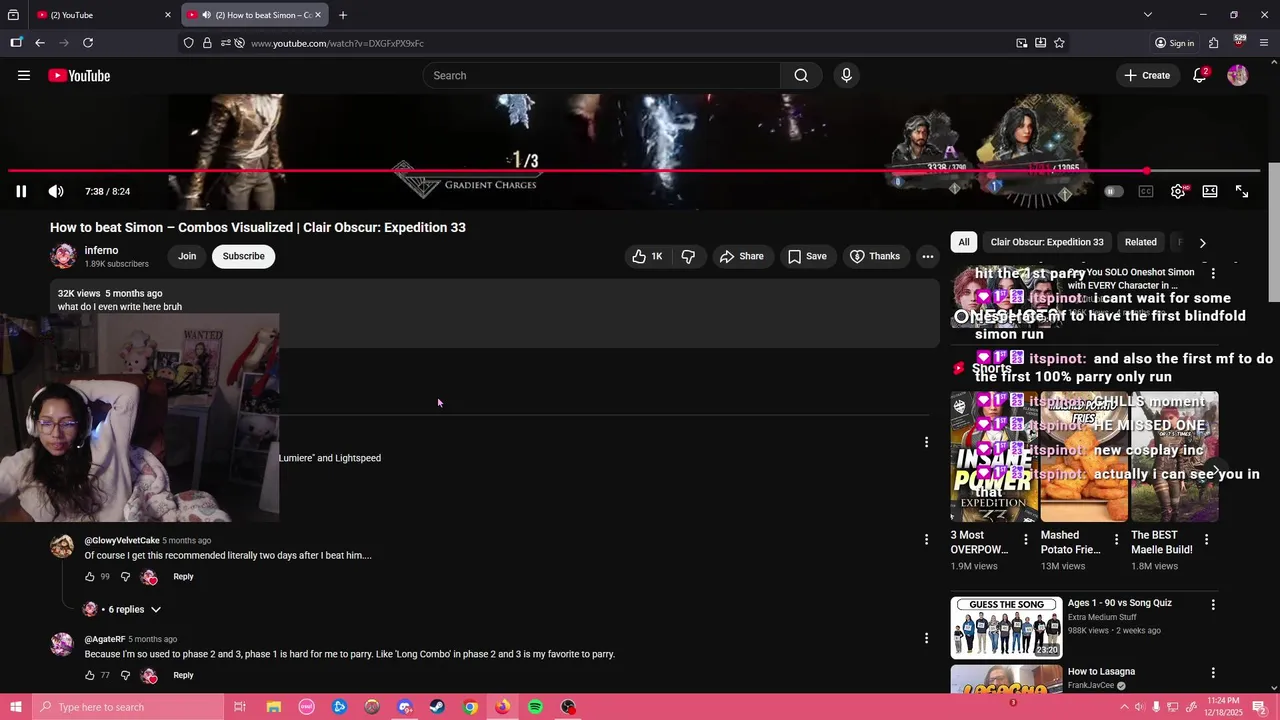Start voice search with microphone
Viewport: 1280px width, 720px height.
point(846,75)
